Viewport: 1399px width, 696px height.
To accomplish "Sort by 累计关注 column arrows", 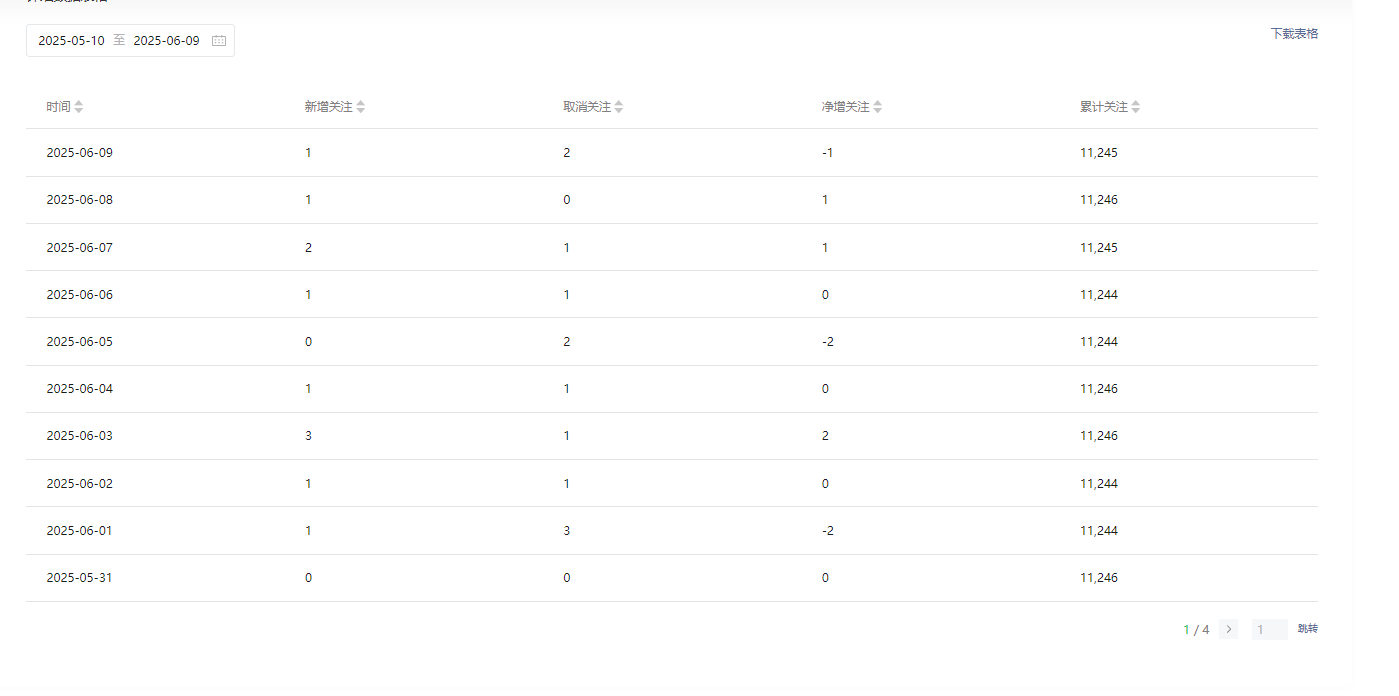I will pyautogui.click(x=1135, y=107).
